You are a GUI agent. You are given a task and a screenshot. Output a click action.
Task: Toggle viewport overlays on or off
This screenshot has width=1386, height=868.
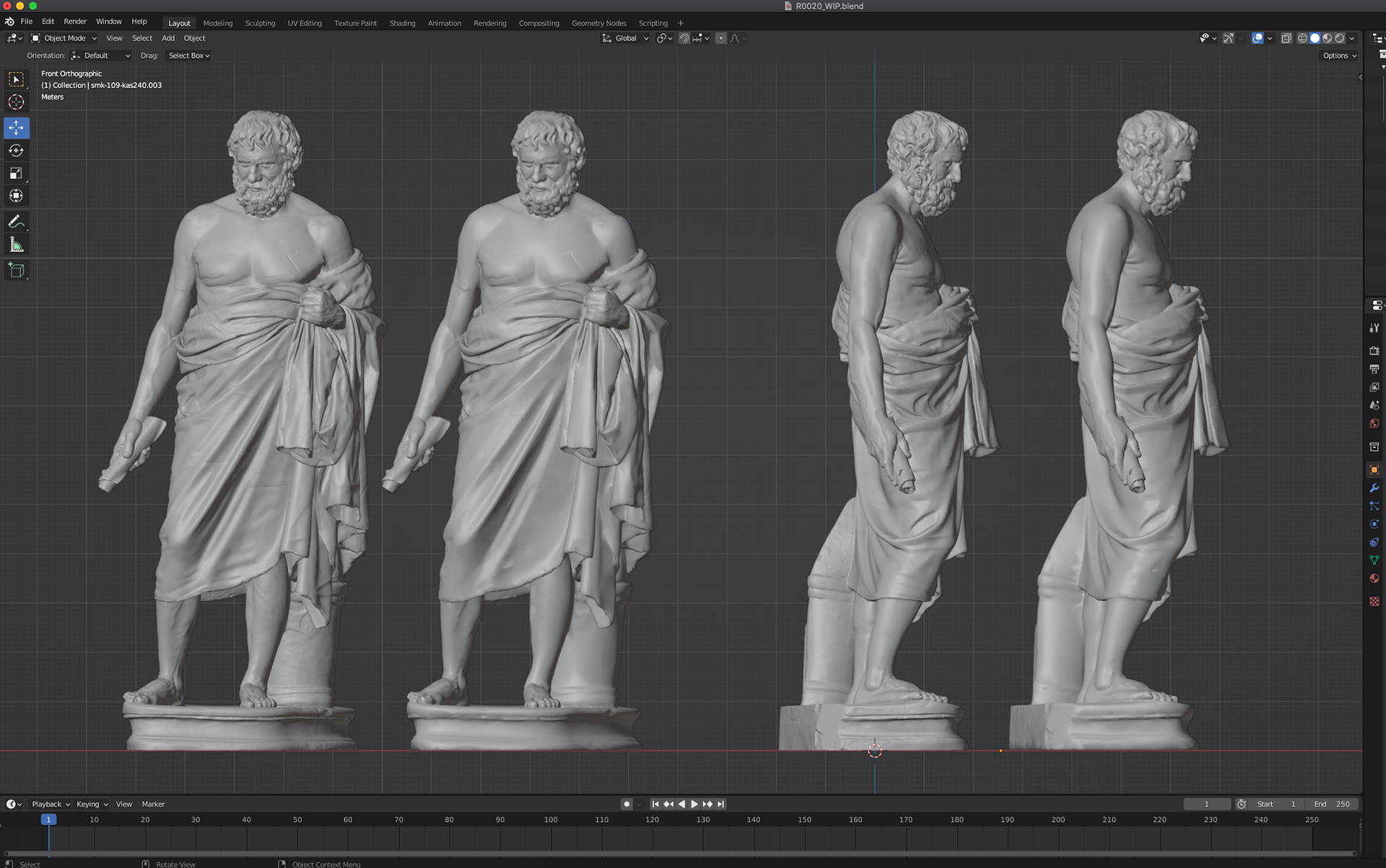(x=1258, y=38)
